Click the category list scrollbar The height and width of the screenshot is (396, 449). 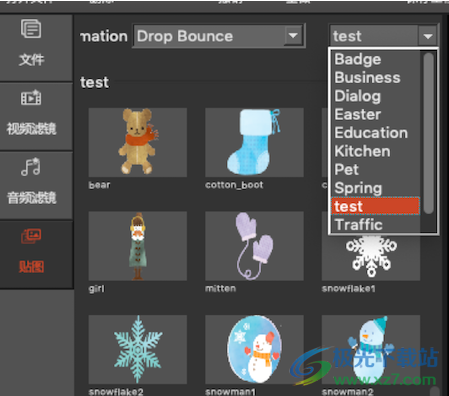click(x=428, y=133)
